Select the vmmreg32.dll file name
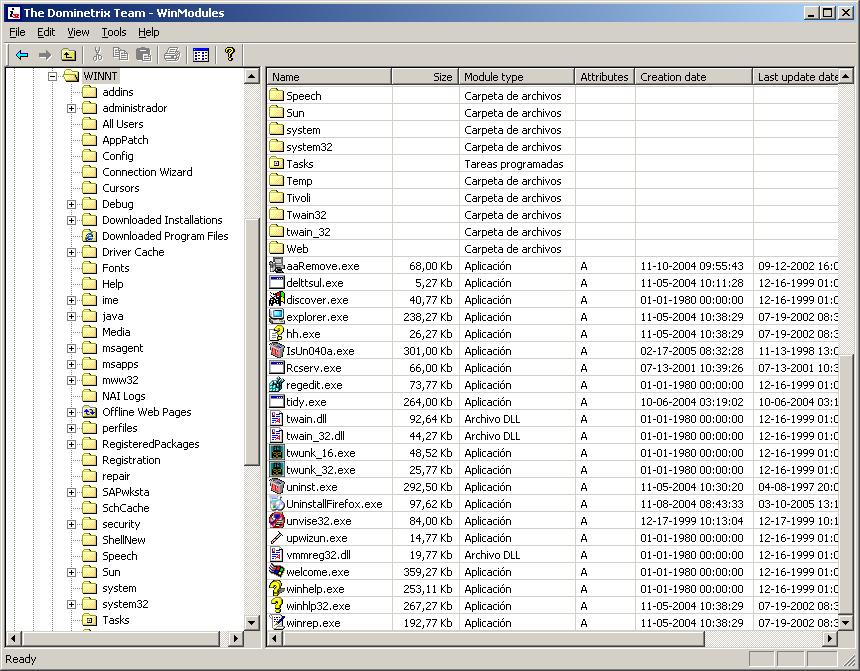This screenshot has height=671, width=860. [318, 555]
